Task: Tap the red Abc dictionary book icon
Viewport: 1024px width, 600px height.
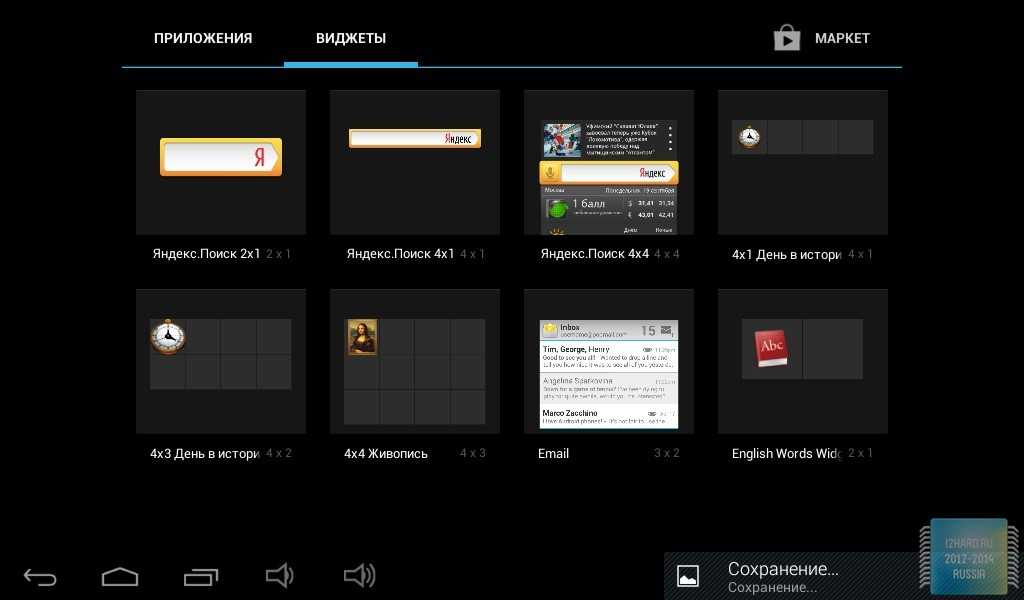Action: click(x=772, y=348)
